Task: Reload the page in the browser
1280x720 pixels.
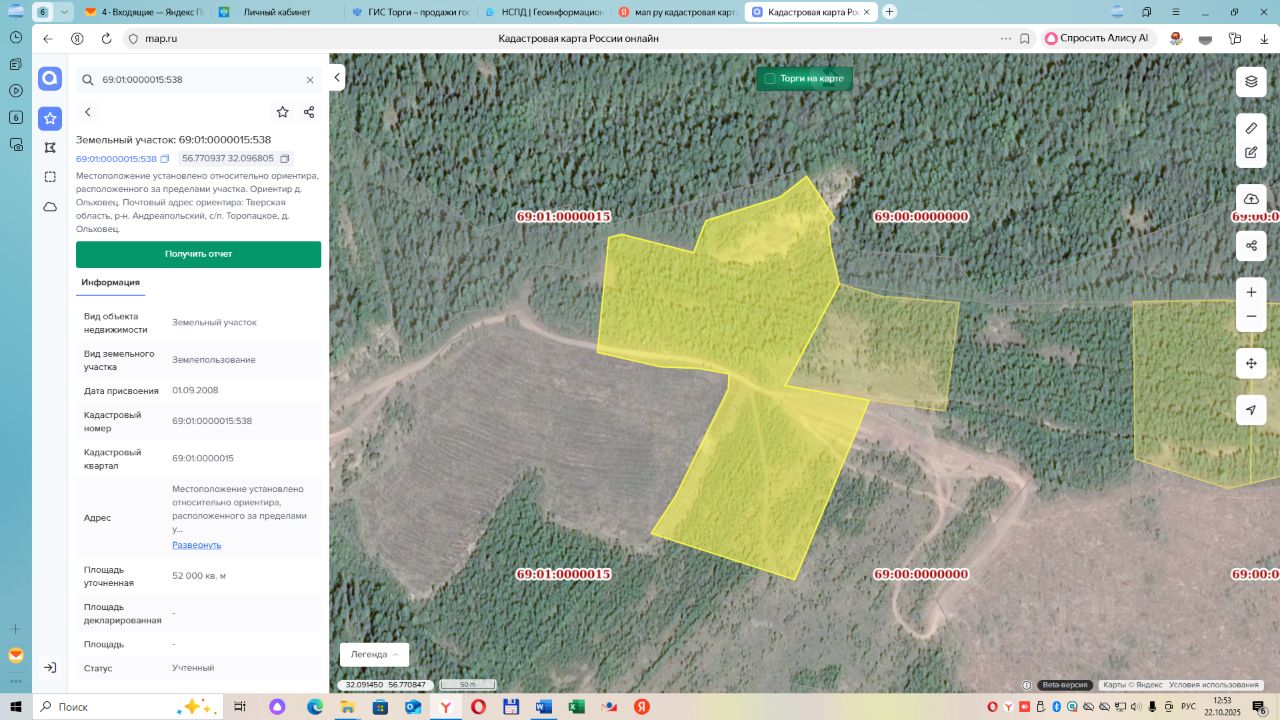Action: (x=106, y=38)
